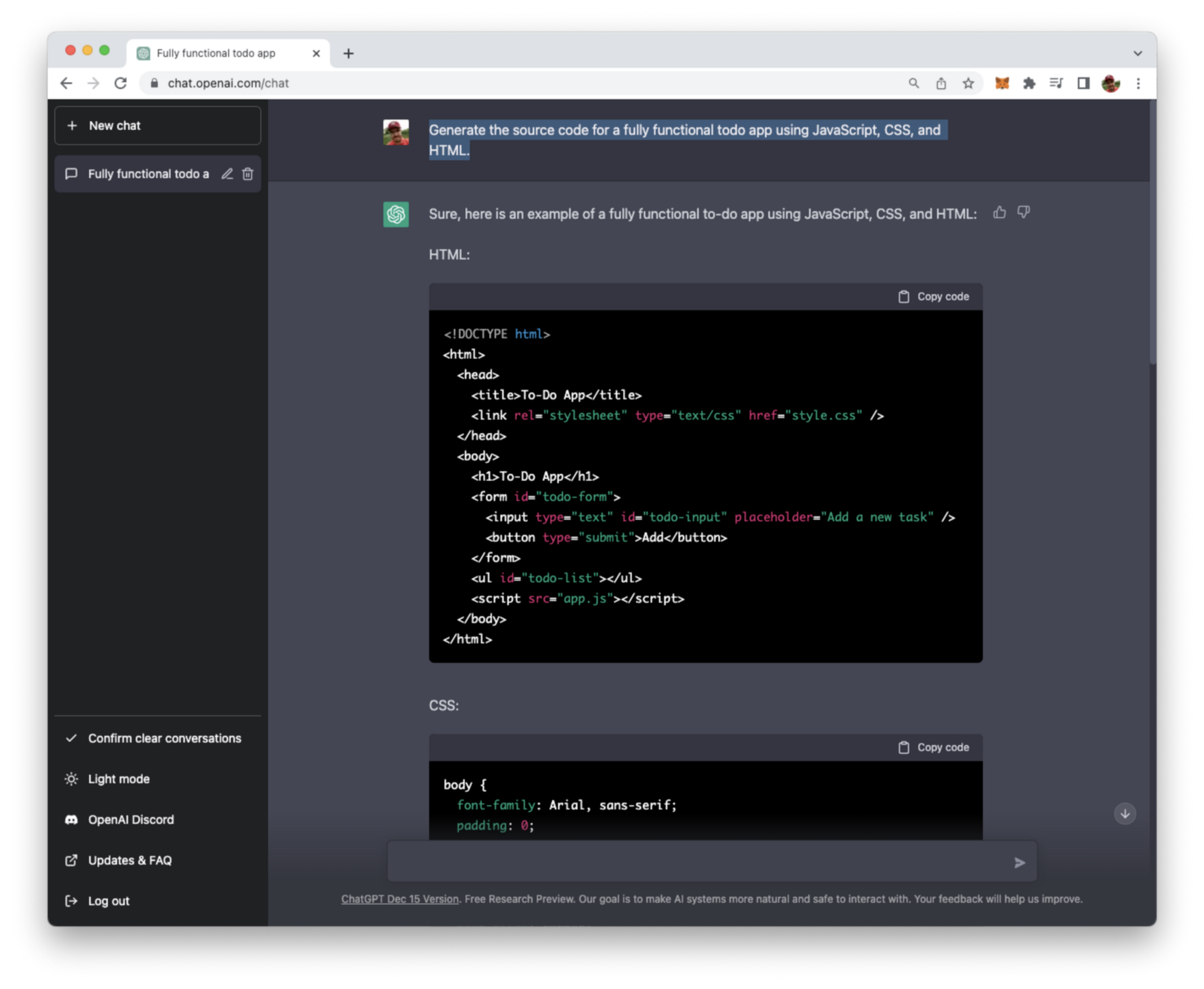Toggle the browser side panel icon
The width and height of the screenshot is (1204, 989).
tap(1084, 83)
